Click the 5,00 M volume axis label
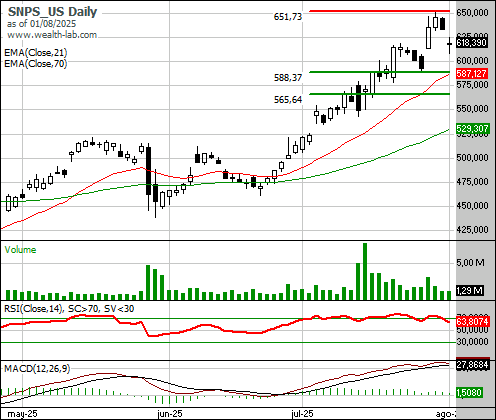Screen dimensions: 496x420 (470, 263)
